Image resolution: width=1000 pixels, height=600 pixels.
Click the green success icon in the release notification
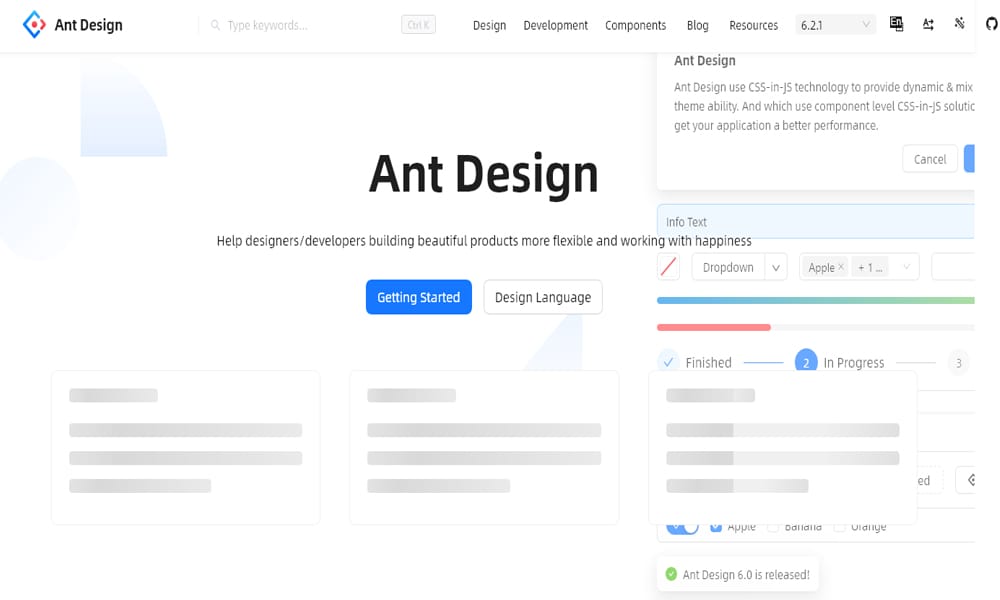pos(669,574)
